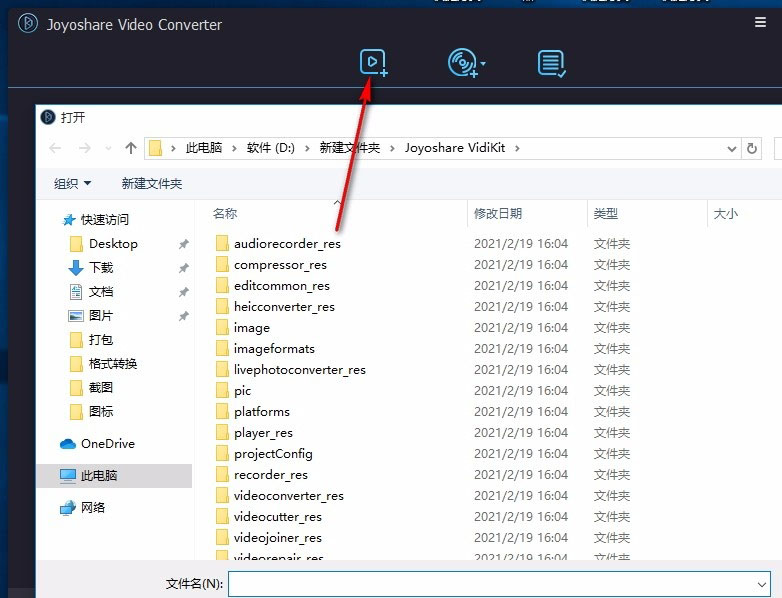This screenshot has width=782, height=598.
Task: Open the file name combo box dropdown
Action: pos(761,583)
